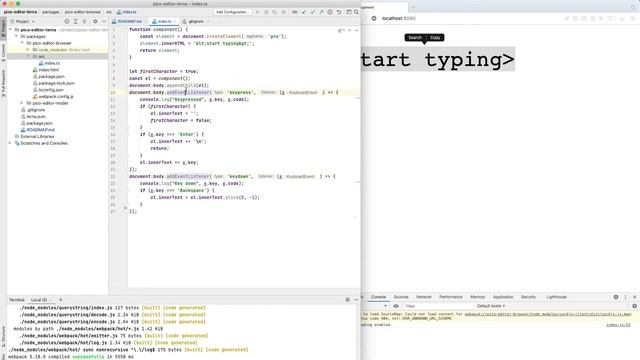Viewport: 640px width, 360px height.
Task: Click pico-editor-browser breadcrumb
Action: click(x=82, y=12)
